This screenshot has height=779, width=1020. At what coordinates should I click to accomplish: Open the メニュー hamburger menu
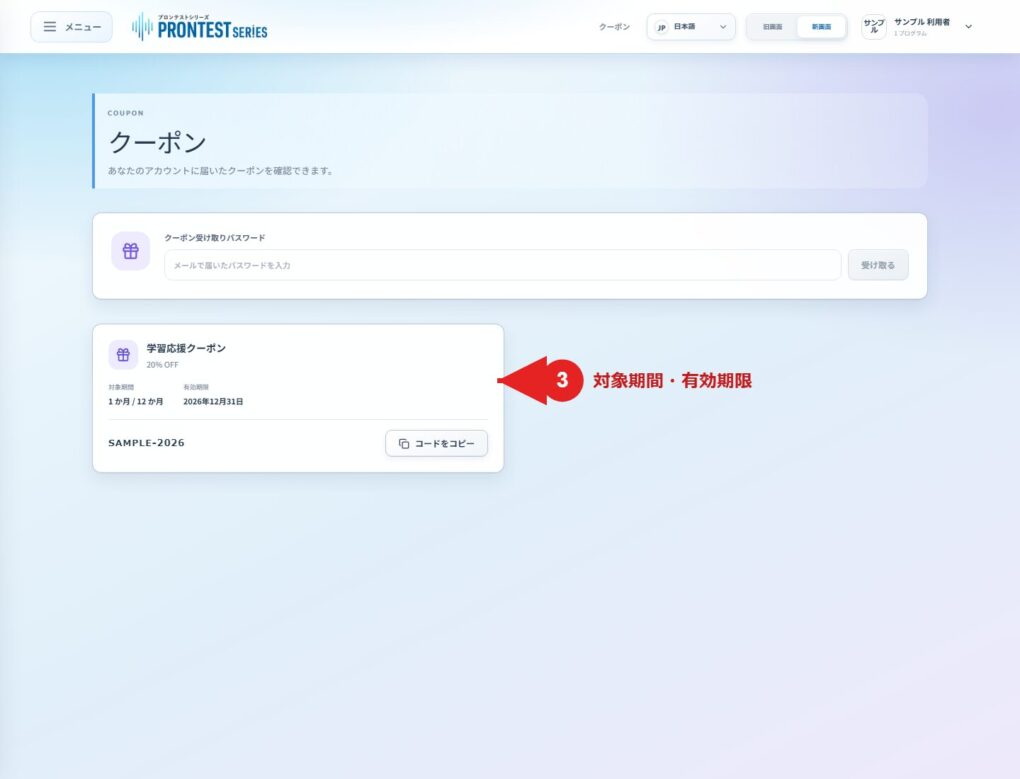click(72, 27)
